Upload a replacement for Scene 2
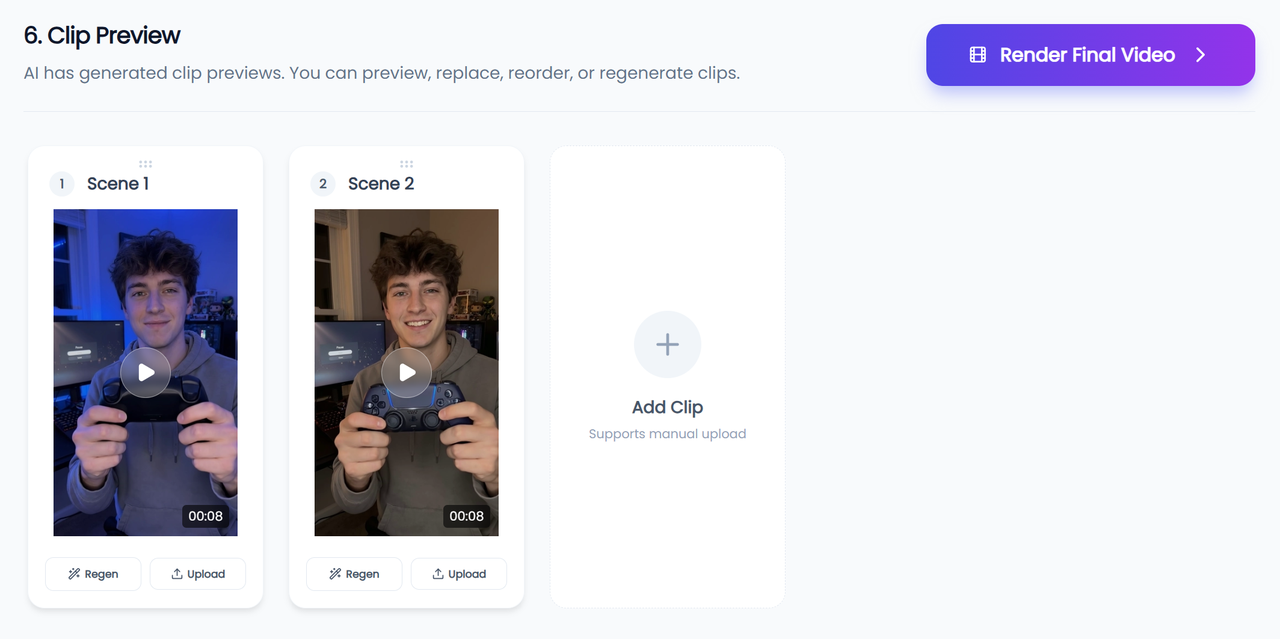 [x=459, y=574]
